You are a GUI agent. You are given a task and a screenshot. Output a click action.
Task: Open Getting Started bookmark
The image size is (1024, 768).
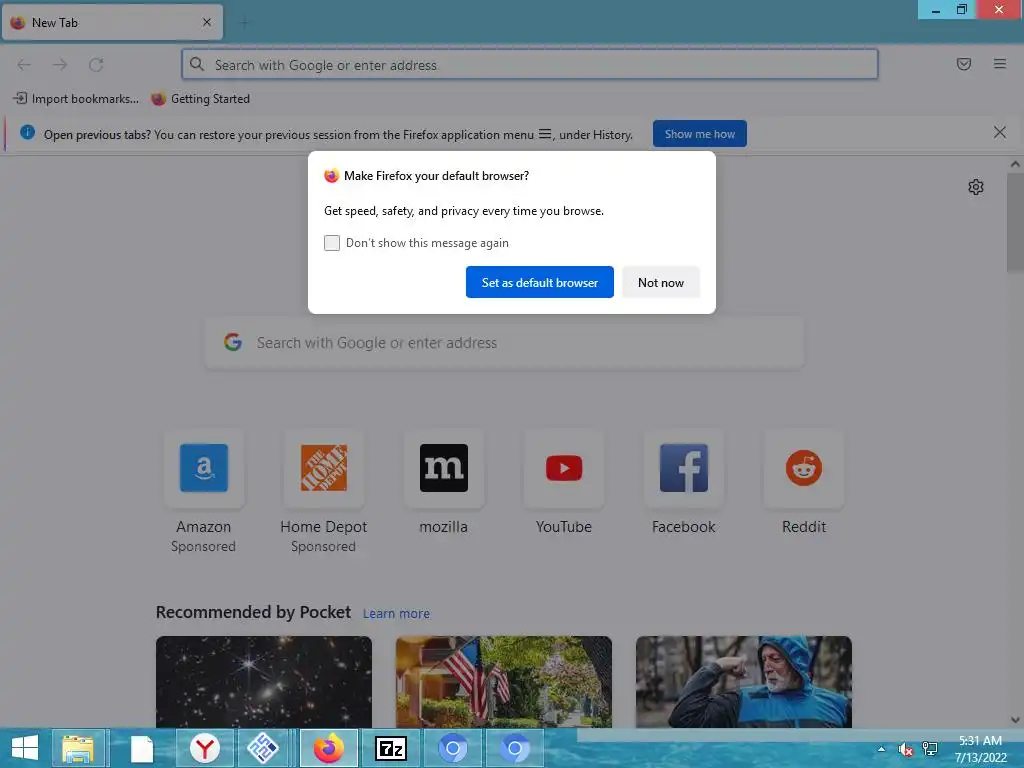tap(200, 99)
